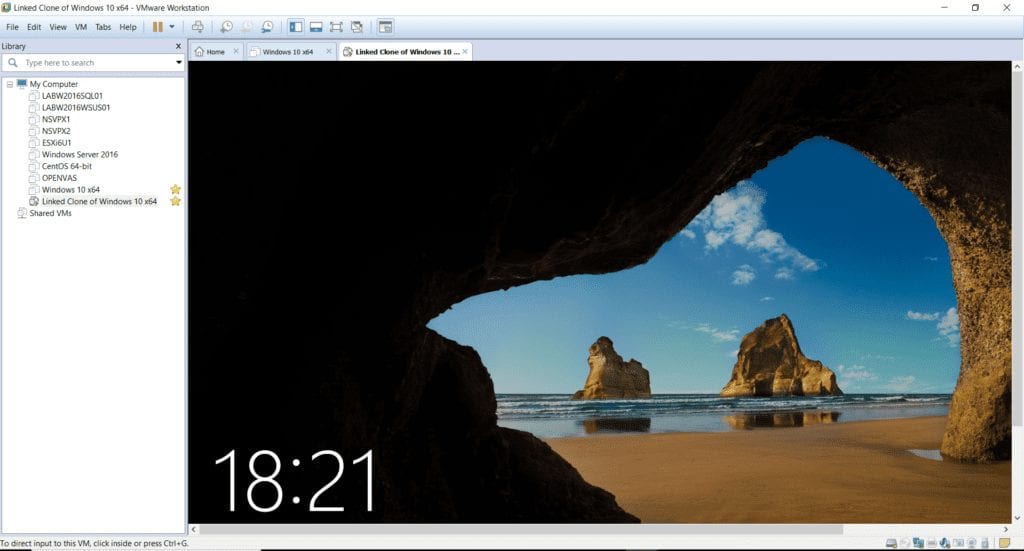Image resolution: width=1024 pixels, height=551 pixels.
Task: Enter full screen mode
Action: (336, 27)
